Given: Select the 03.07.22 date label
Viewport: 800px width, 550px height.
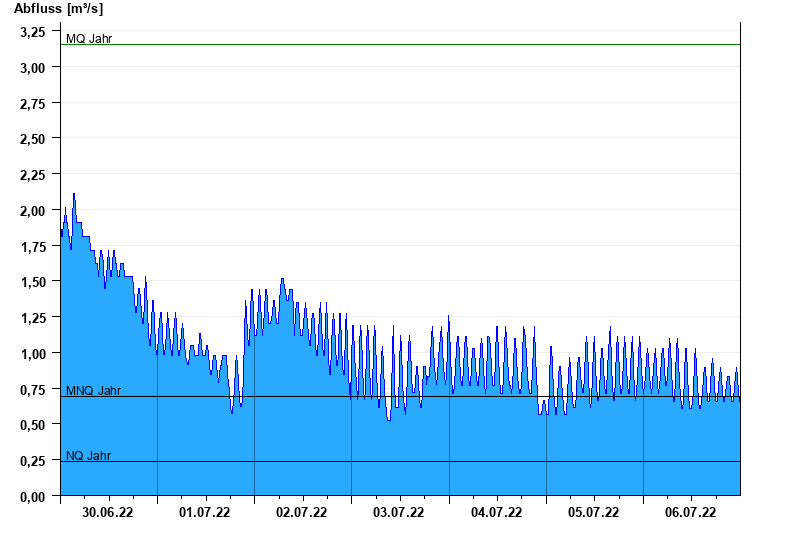Looking at the screenshot, I should [398, 512].
